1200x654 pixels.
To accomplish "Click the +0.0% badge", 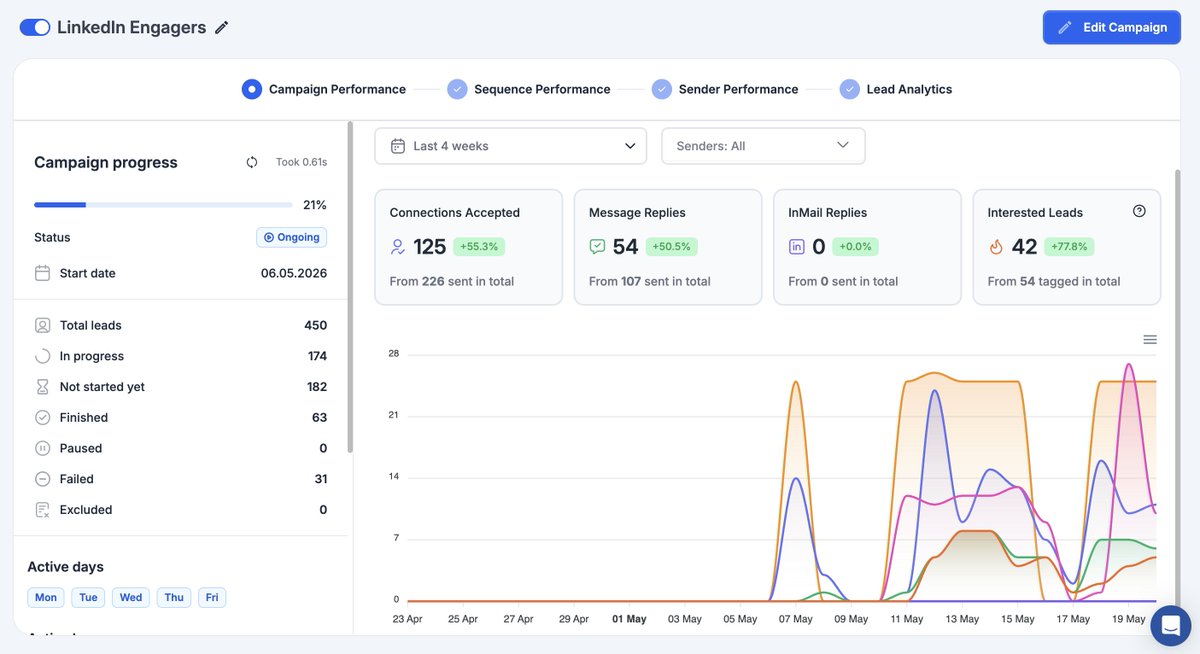I will click(856, 246).
